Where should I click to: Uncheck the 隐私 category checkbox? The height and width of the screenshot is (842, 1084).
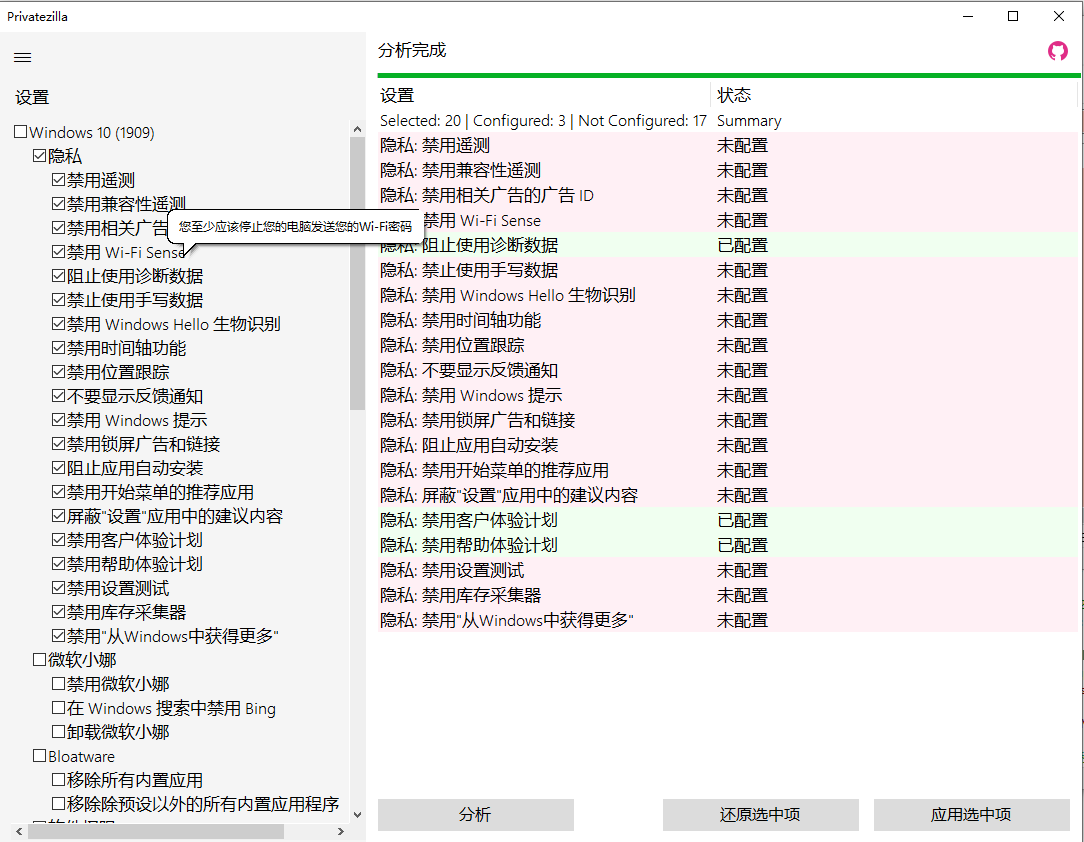coord(39,156)
